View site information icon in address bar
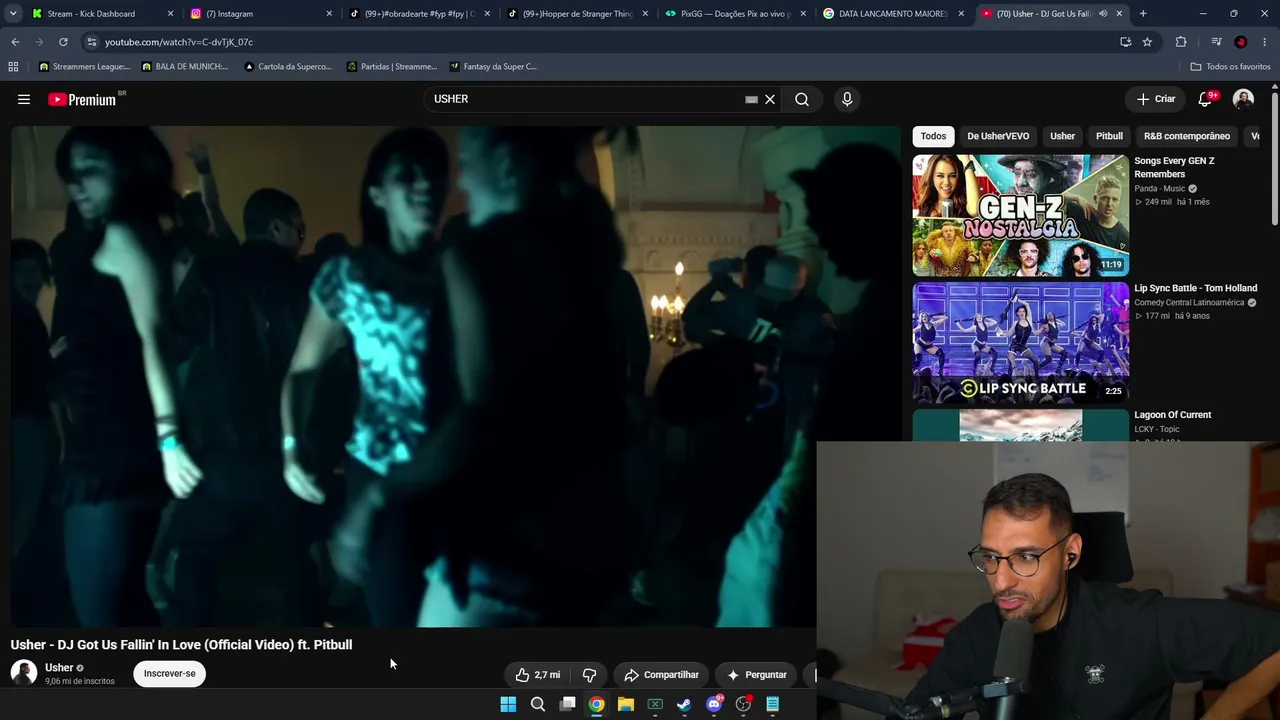Viewport: 1280px width, 720px height. coord(91,42)
